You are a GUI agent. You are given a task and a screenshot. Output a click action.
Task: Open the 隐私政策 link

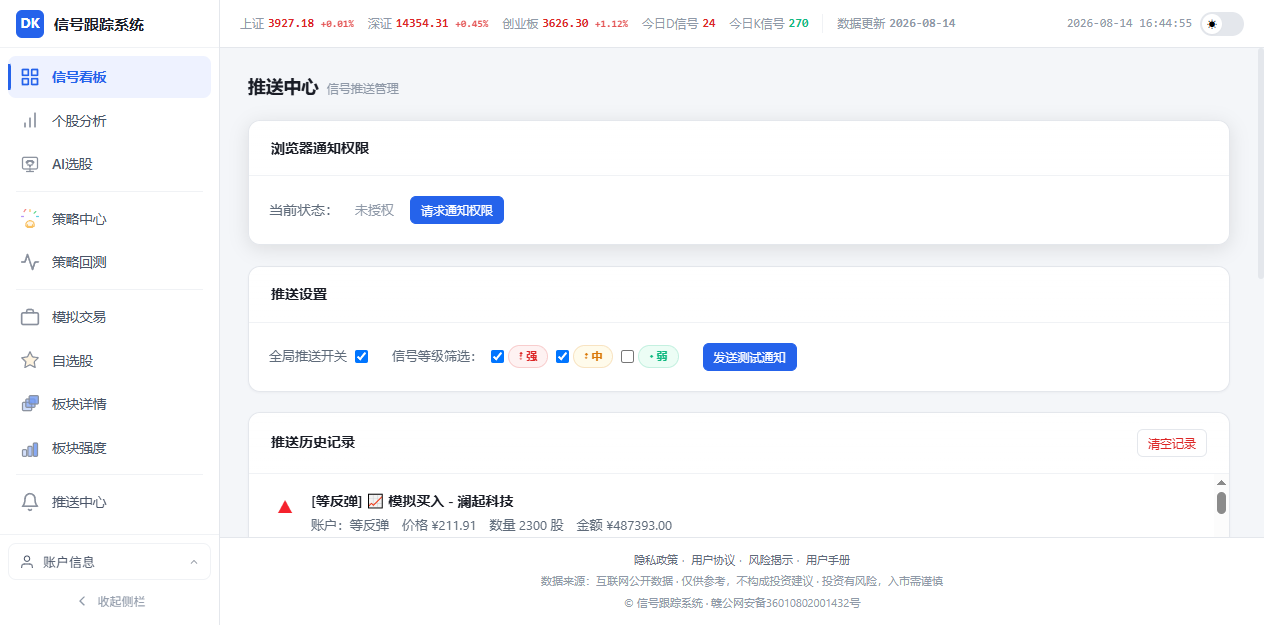(x=656, y=560)
